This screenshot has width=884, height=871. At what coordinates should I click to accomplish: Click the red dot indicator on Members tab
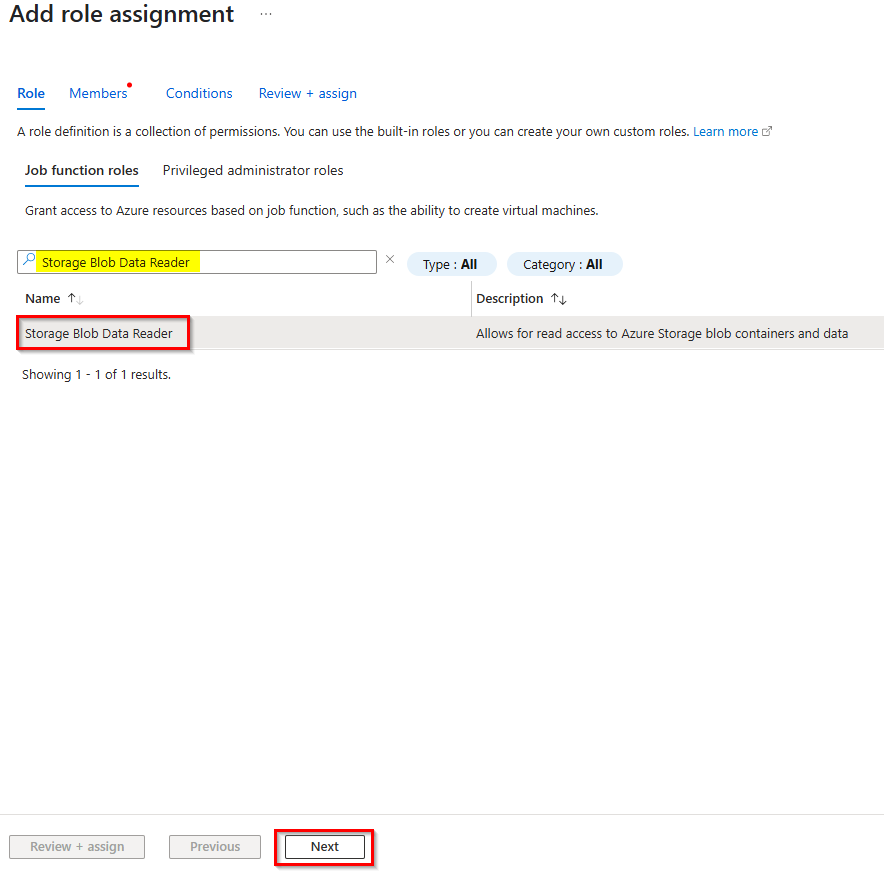[129, 85]
